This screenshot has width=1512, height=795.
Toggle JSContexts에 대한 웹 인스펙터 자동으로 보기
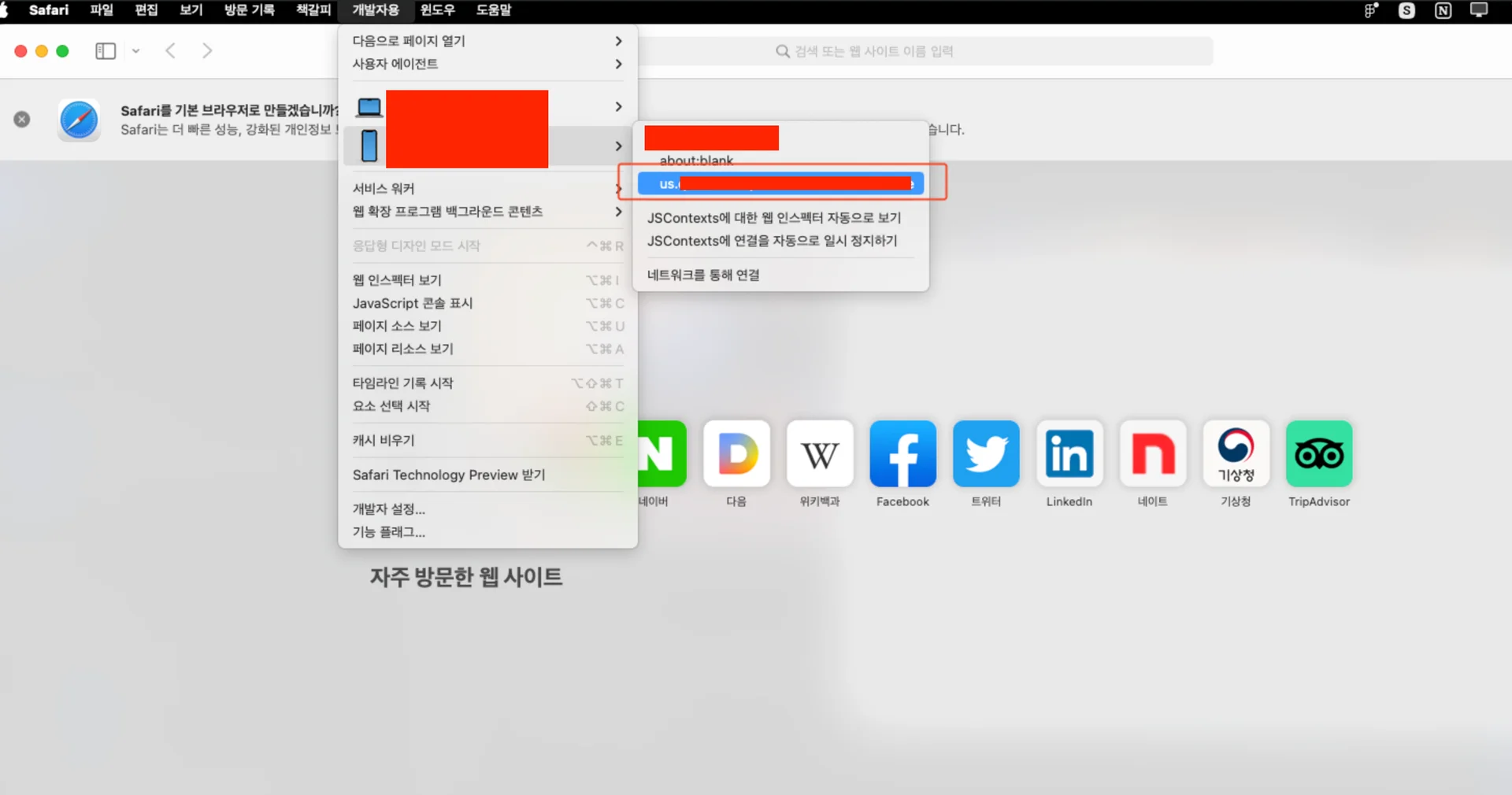(x=780, y=218)
